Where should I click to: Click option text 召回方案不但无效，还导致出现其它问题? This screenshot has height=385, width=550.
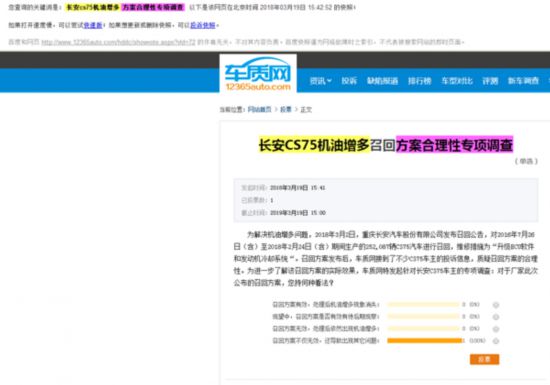(326, 340)
